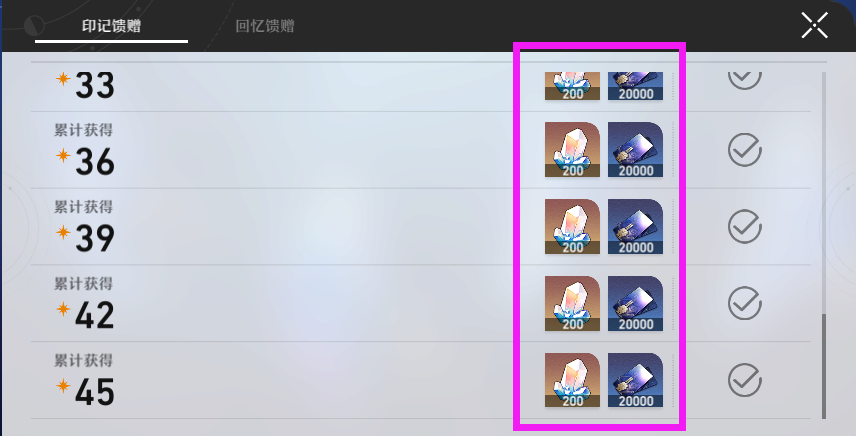Open the 20000 credit icon in row 42
The image size is (856, 436).
tap(635, 303)
